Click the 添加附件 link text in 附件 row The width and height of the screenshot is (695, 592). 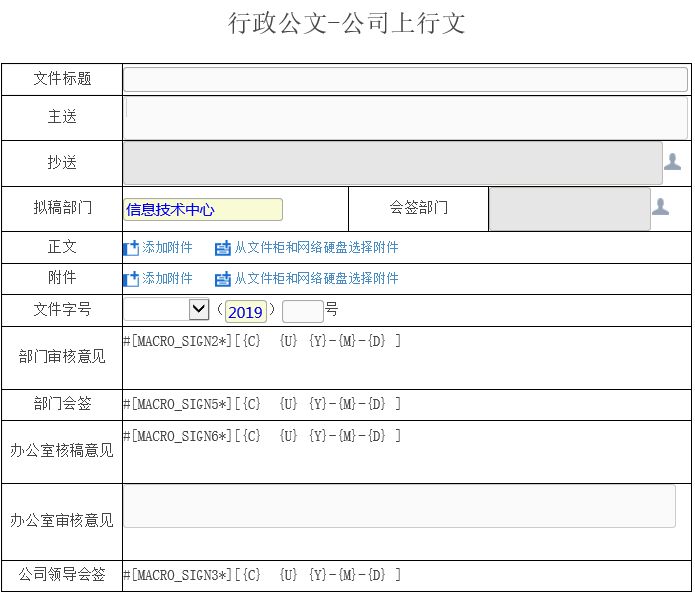coord(167,279)
